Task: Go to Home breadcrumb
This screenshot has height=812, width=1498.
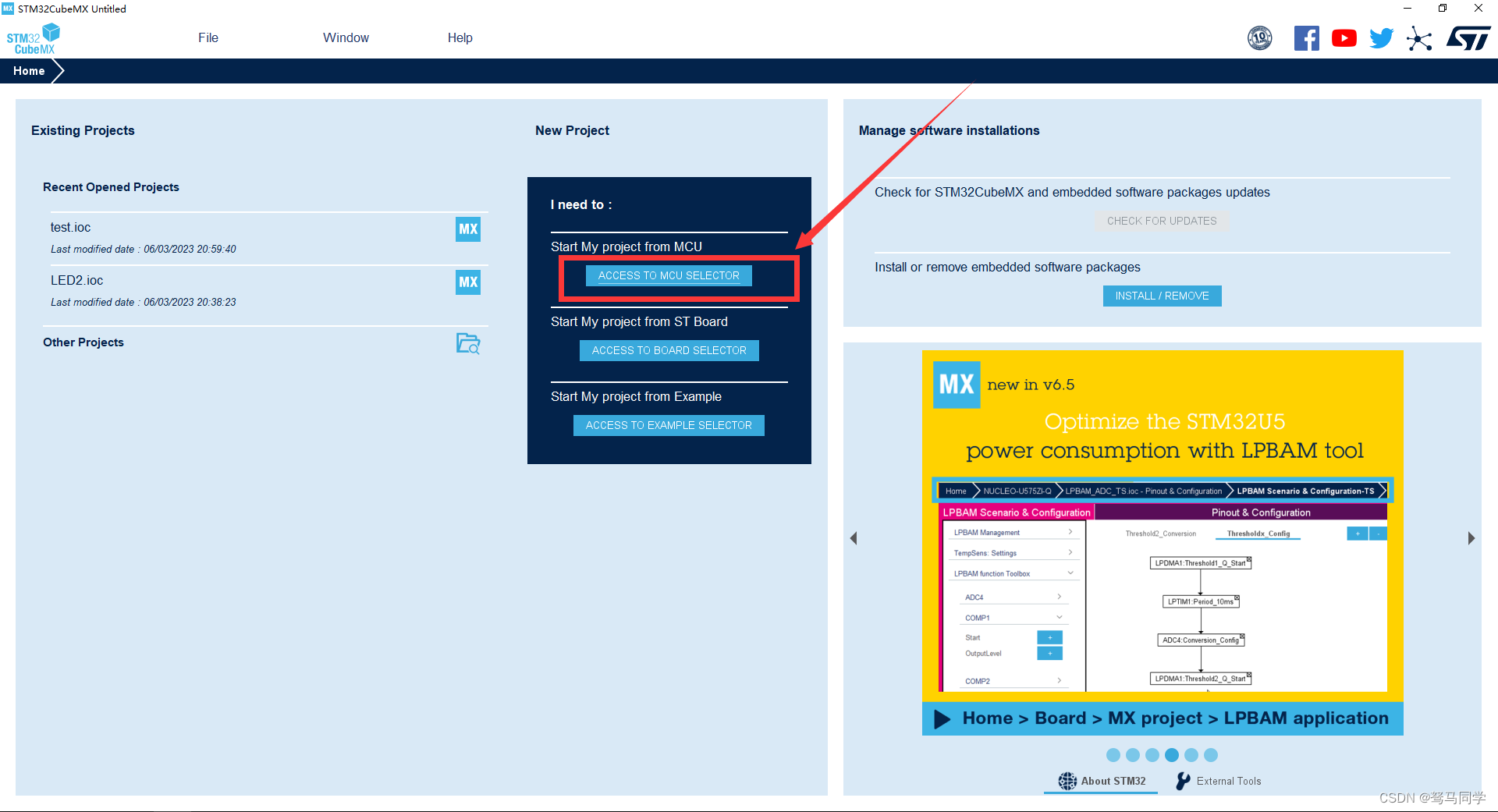Action: pyautogui.click(x=29, y=71)
